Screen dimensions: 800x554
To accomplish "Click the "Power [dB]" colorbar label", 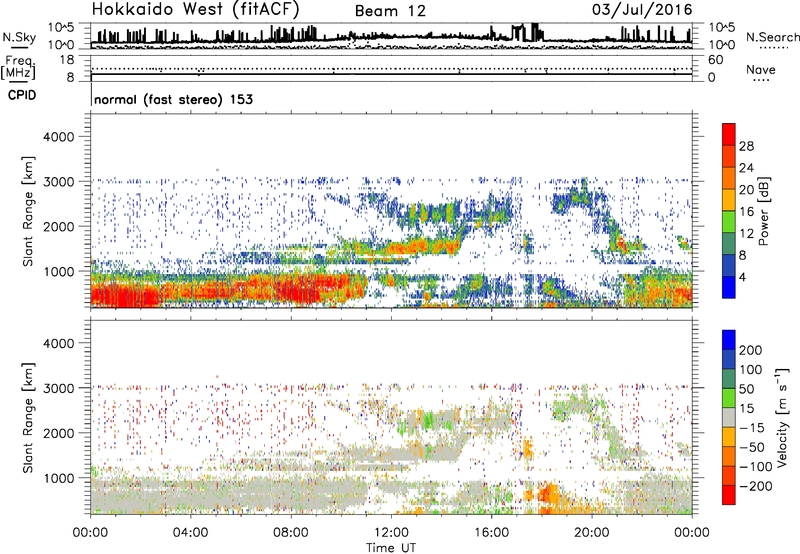I will click(x=764, y=211).
